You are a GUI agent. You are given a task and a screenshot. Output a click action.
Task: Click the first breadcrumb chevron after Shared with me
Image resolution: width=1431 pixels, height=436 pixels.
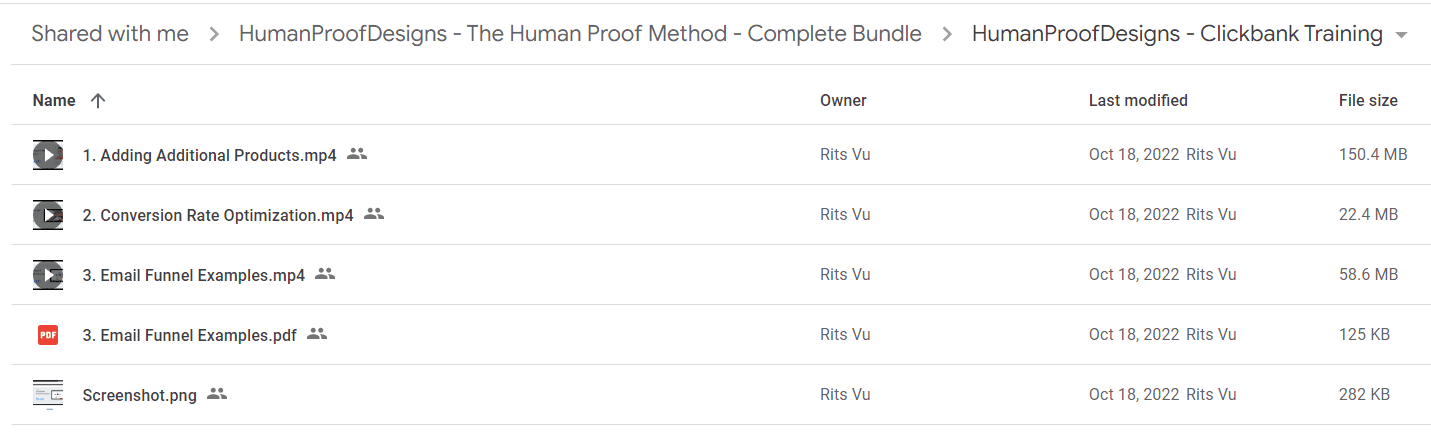(214, 34)
